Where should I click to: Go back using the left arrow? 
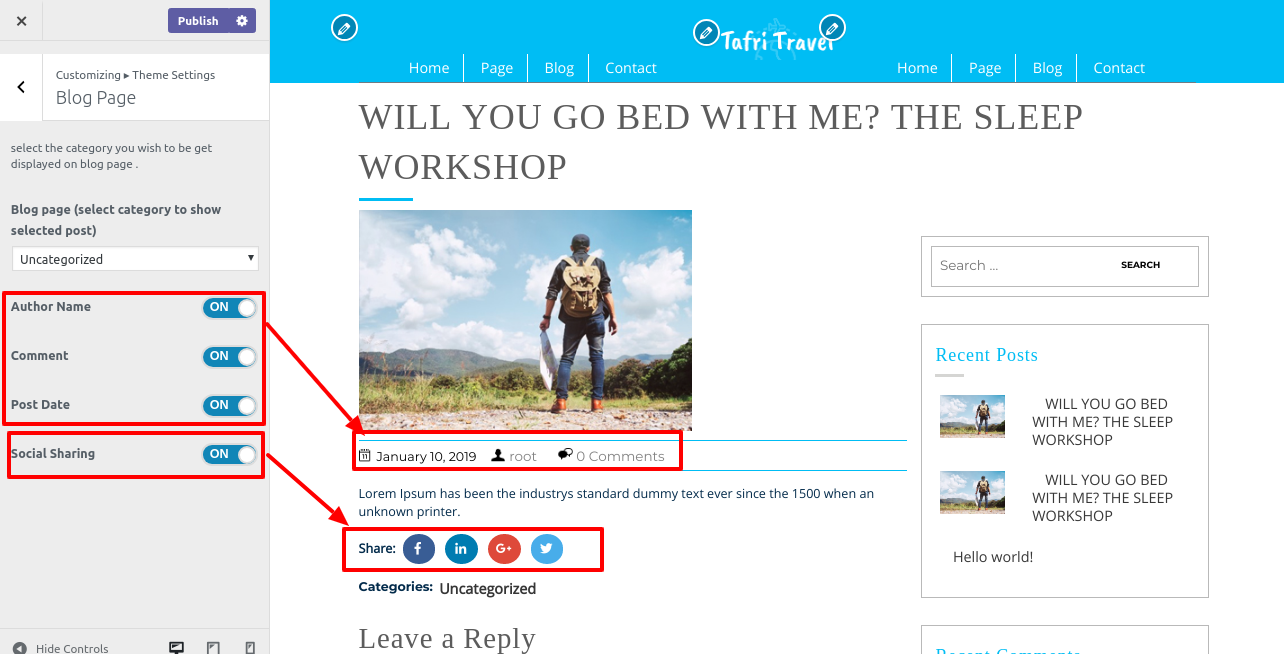(21, 87)
